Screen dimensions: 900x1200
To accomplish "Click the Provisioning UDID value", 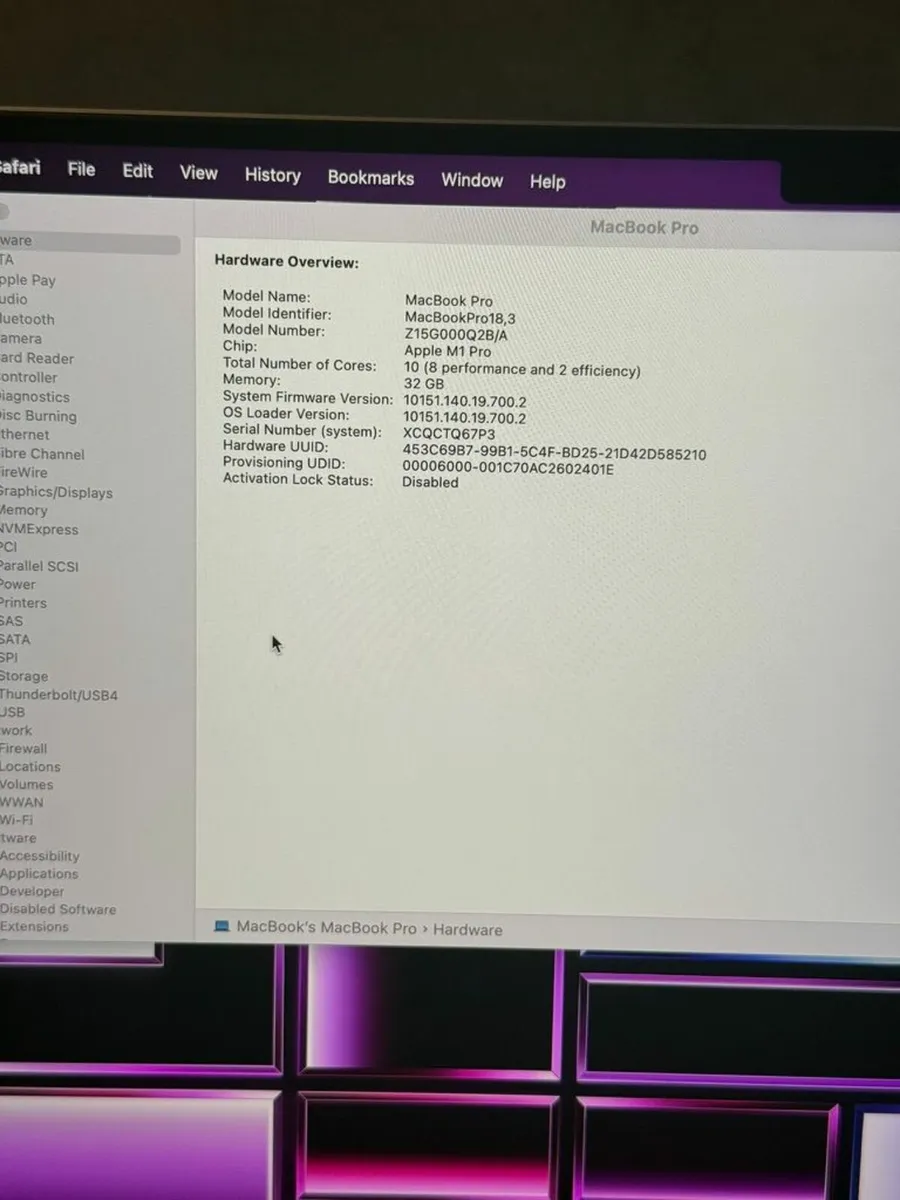I will pyautogui.click(x=508, y=468).
